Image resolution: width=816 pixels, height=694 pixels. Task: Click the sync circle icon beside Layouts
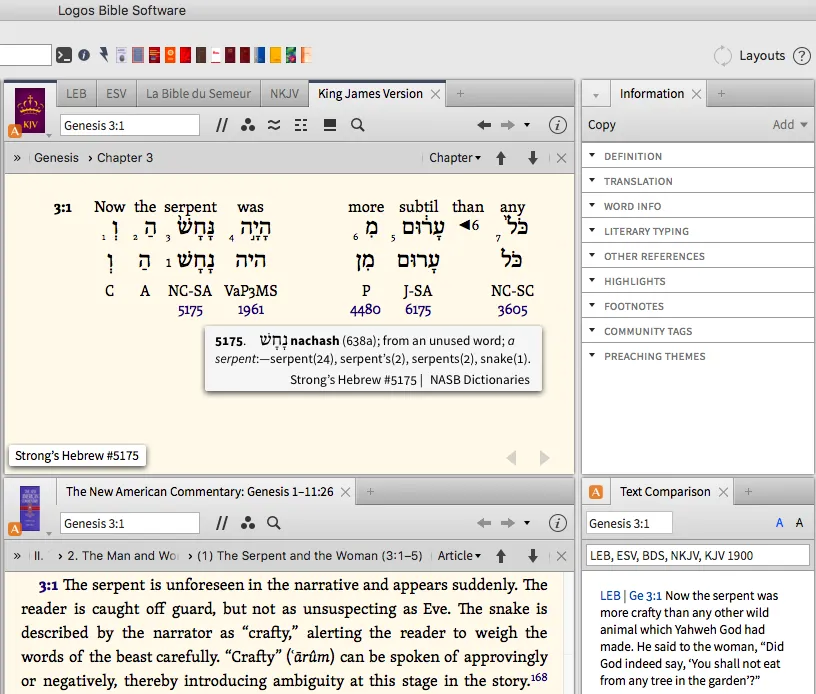(722, 56)
